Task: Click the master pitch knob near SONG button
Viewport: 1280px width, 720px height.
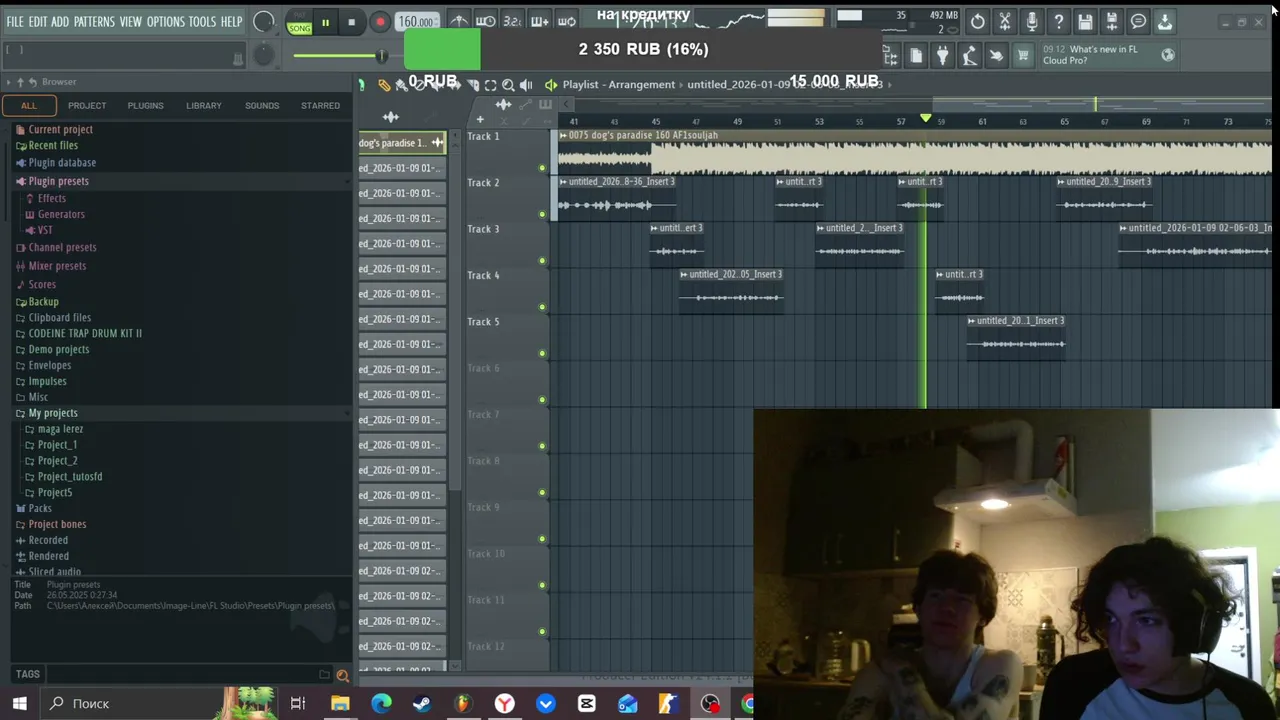Action: [x=264, y=22]
